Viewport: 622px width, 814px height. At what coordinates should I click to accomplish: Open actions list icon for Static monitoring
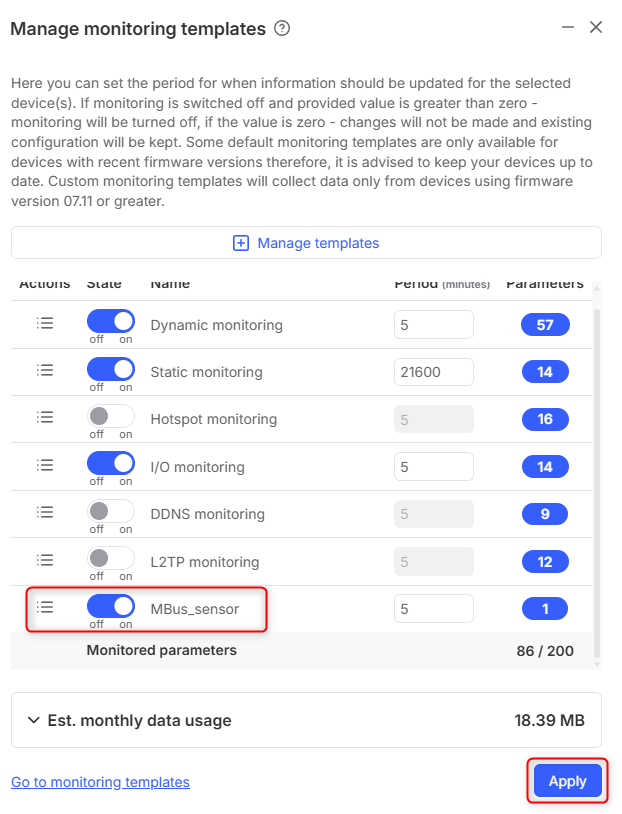pos(44,371)
